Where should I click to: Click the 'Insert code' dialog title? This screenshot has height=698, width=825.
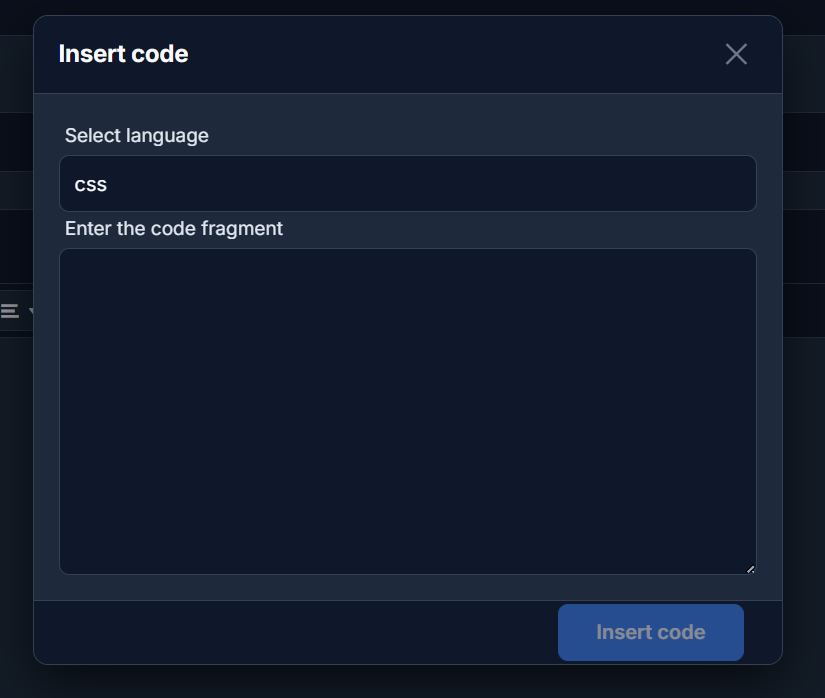(123, 54)
